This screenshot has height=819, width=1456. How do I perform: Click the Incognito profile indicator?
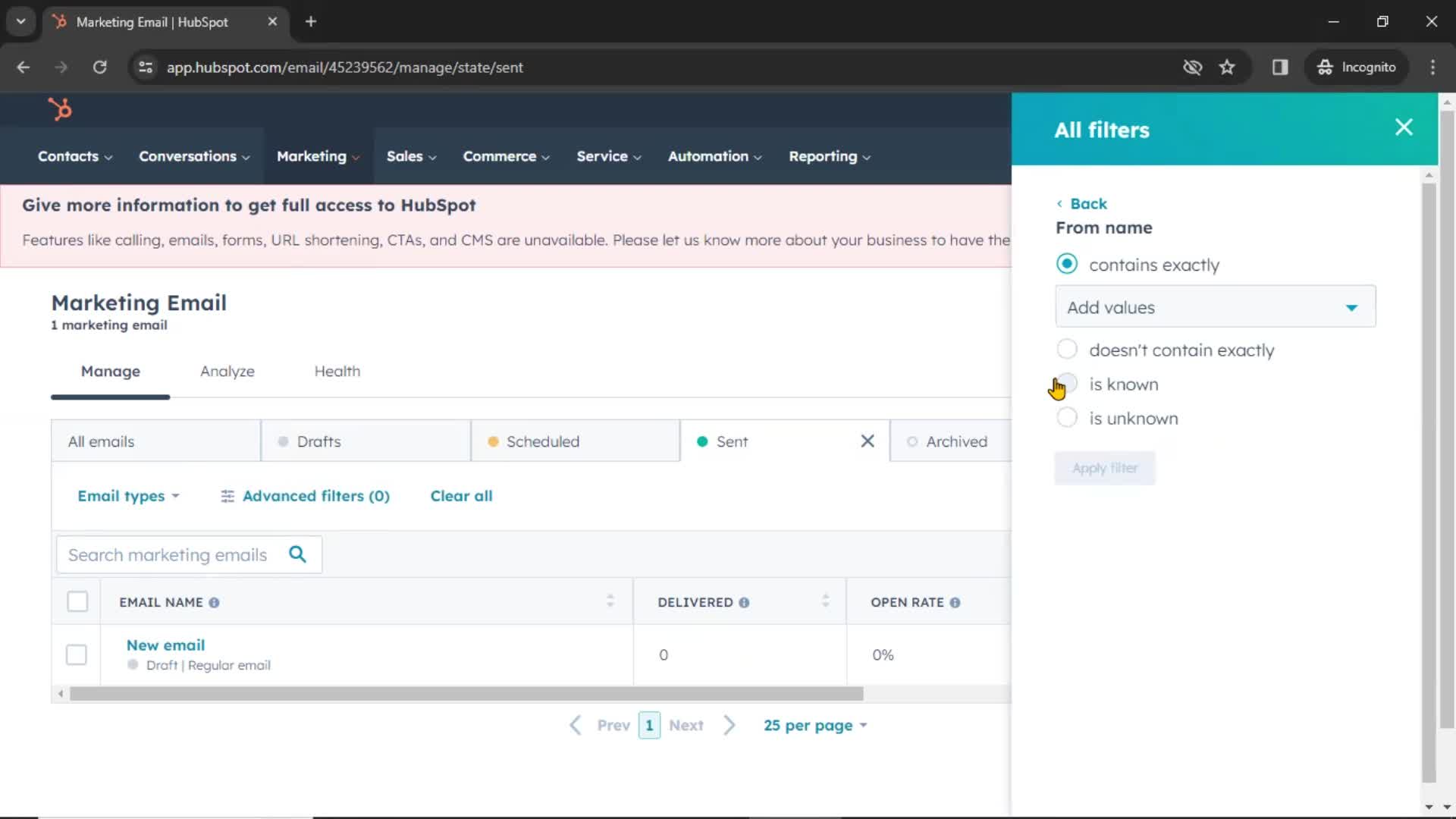tap(1357, 67)
